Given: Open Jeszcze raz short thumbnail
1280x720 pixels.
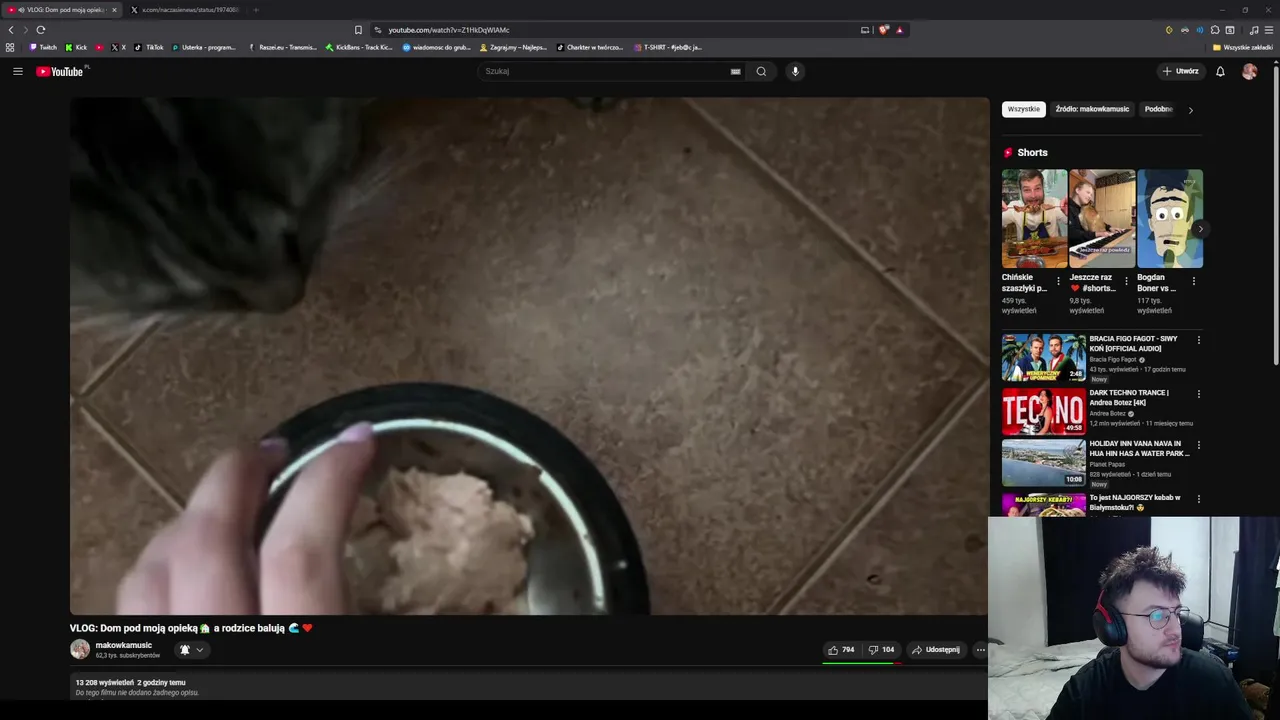Looking at the screenshot, I should point(1102,218).
